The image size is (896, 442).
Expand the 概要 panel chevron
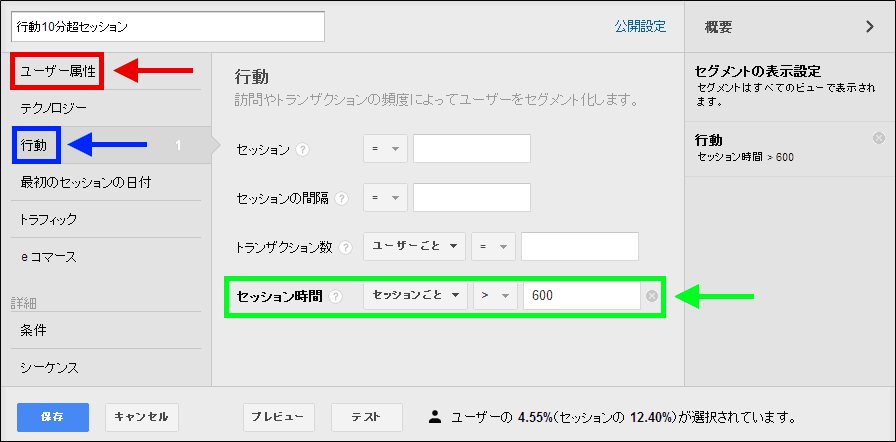pyautogui.click(x=870, y=27)
